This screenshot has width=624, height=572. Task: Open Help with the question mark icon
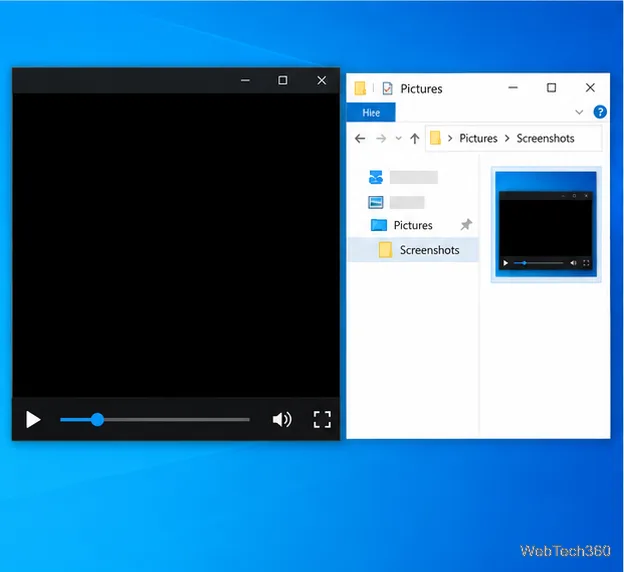[600, 112]
